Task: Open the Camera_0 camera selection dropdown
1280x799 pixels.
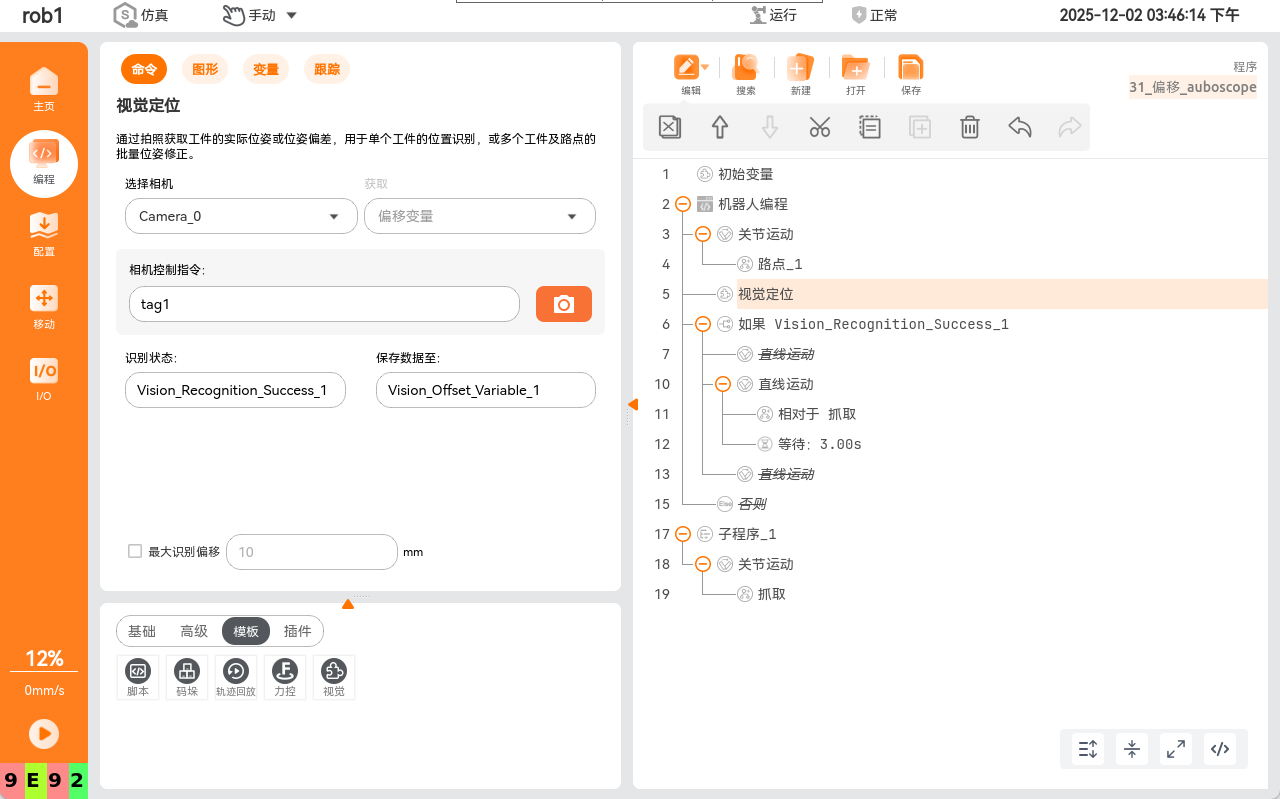Action: coord(240,216)
